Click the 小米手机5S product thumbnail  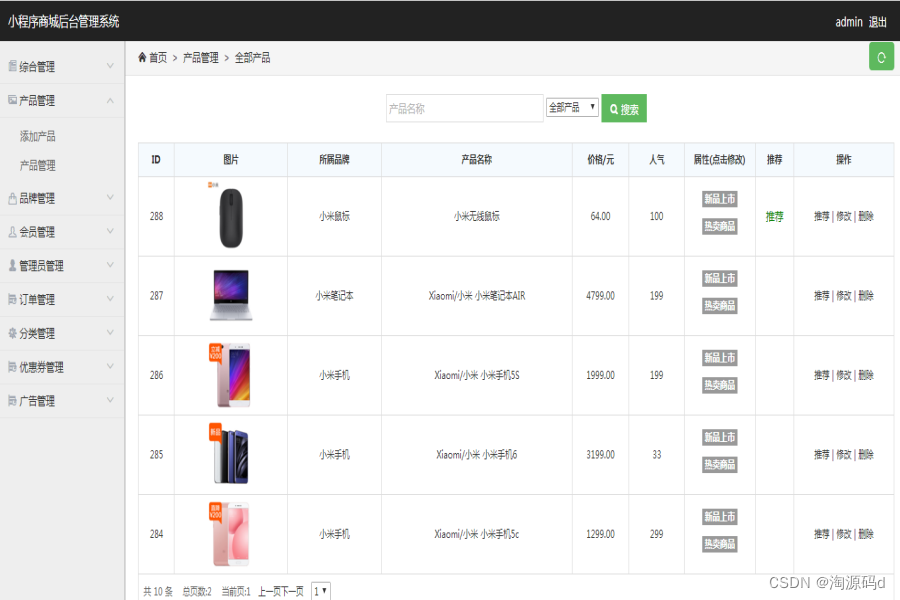(x=231, y=375)
